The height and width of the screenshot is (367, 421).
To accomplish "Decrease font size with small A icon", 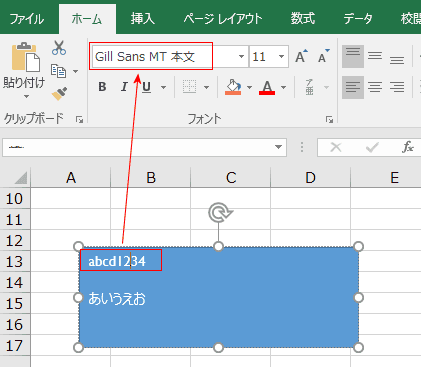I will point(323,56).
